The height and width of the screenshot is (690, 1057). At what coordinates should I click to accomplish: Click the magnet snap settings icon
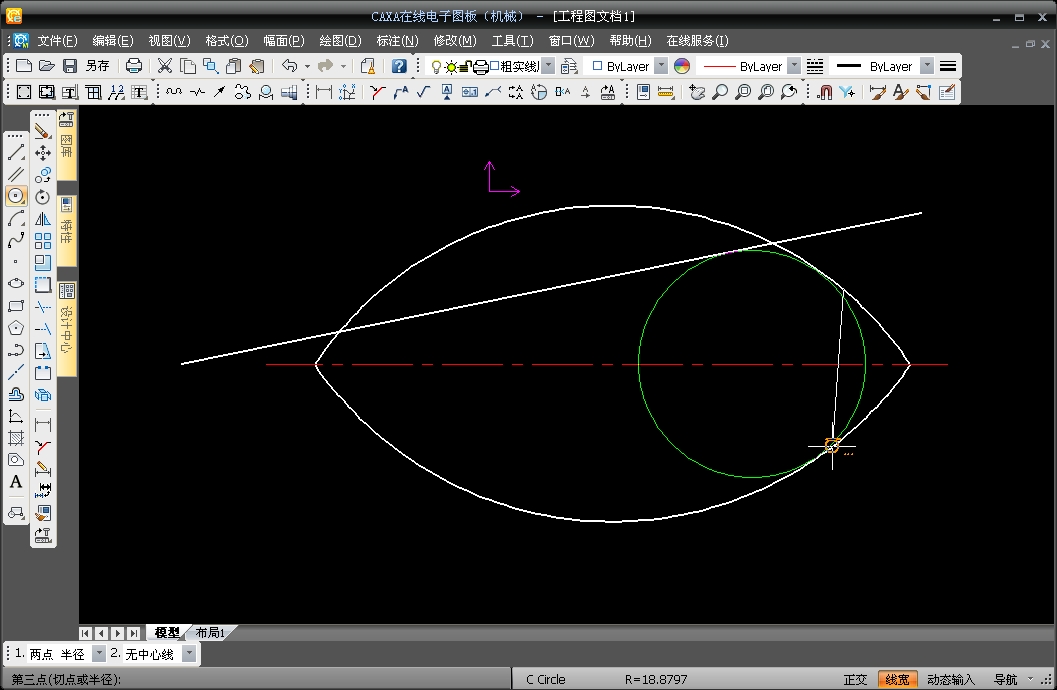point(825,92)
